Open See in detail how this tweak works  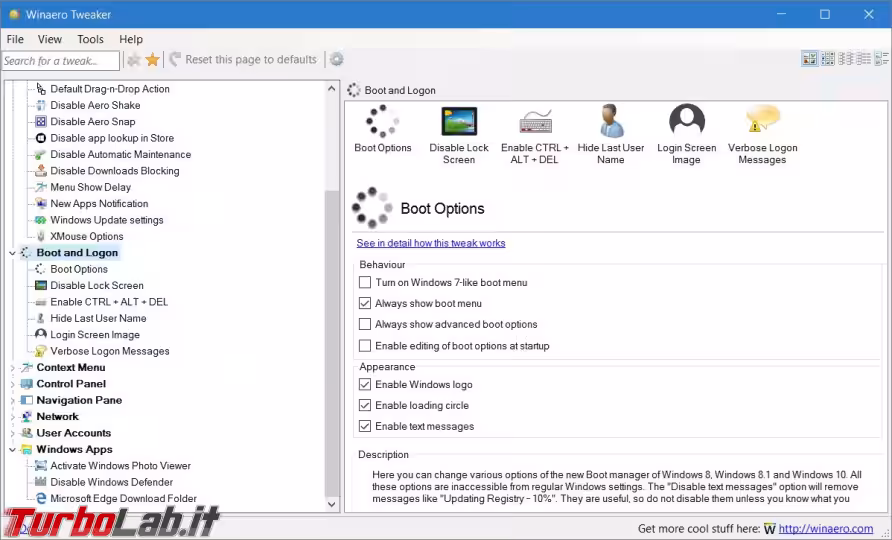tap(431, 243)
